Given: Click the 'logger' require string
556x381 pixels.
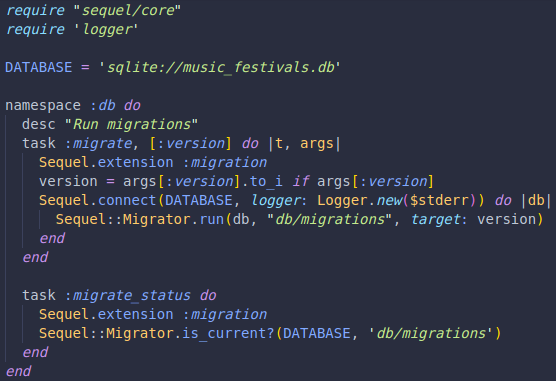Looking at the screenshot, I should [x=106, y=29].
